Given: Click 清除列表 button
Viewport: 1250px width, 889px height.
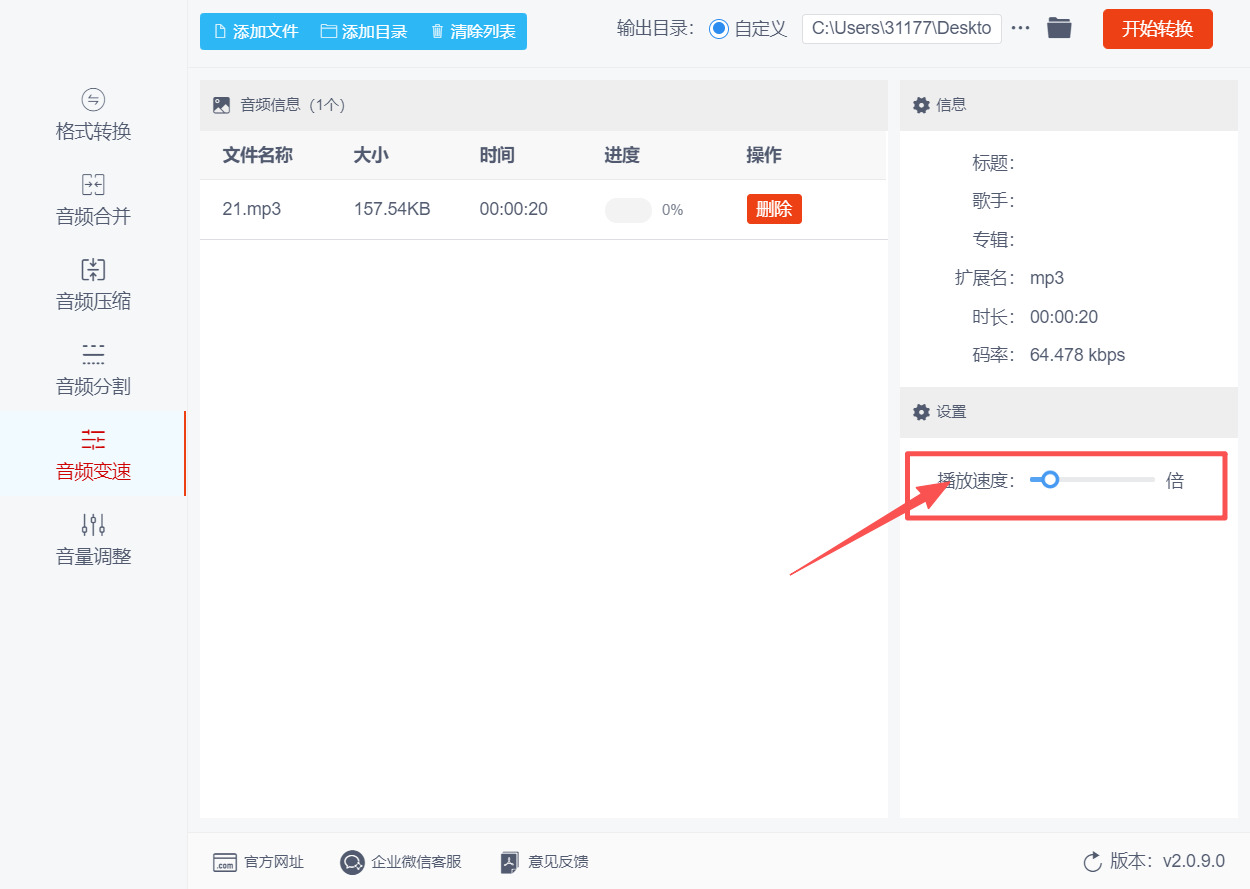Looking at the screenshot, I should point(473,31).
